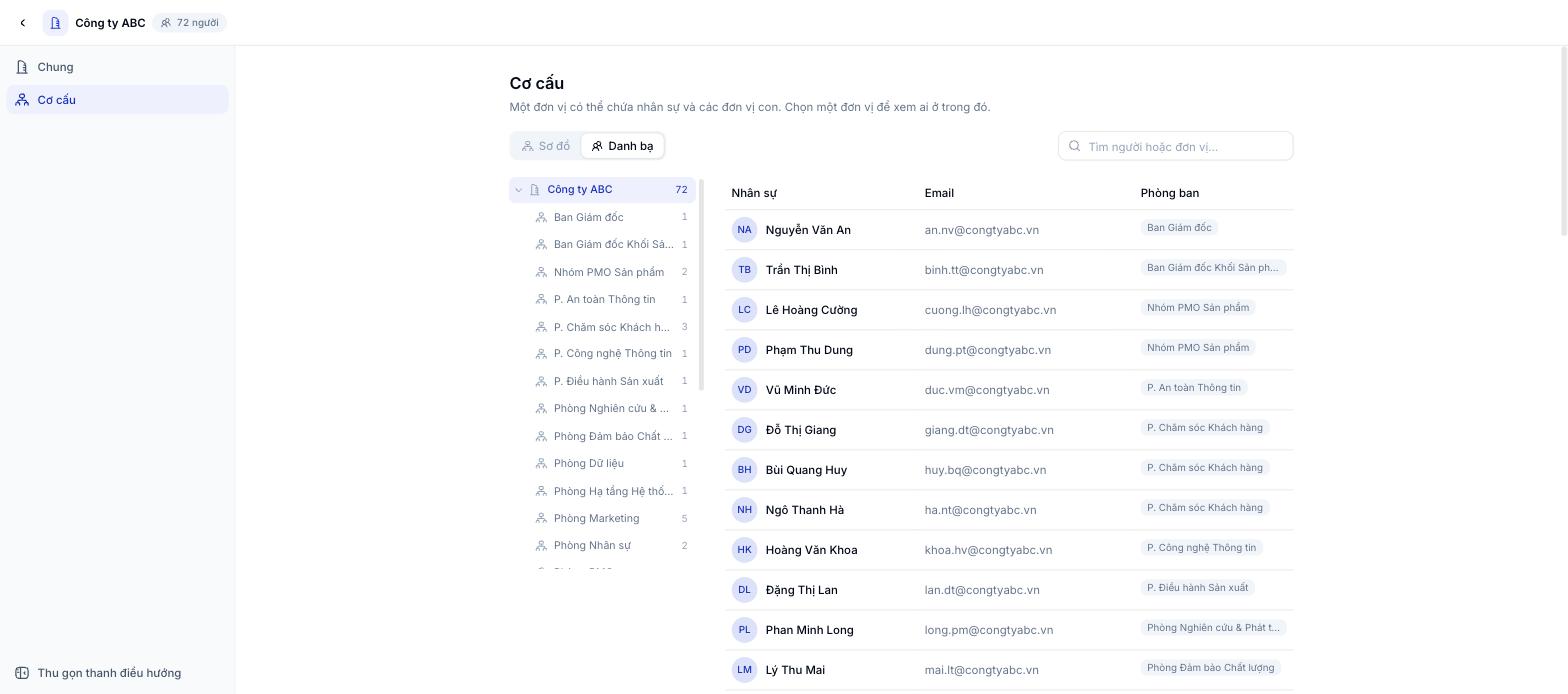The image size is (1568, 694).
Task: Select Phòng Dữ liệu tree unit
Action: point(602,463)
